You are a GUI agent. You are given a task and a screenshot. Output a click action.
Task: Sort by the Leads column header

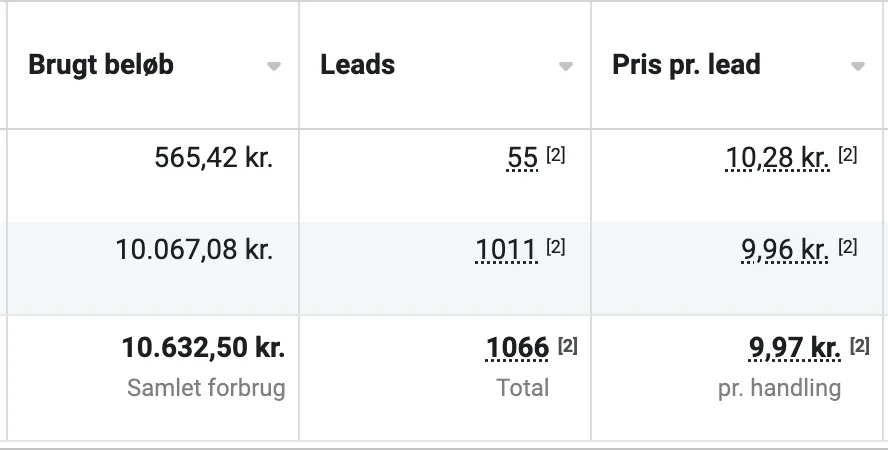pos(357,65)
